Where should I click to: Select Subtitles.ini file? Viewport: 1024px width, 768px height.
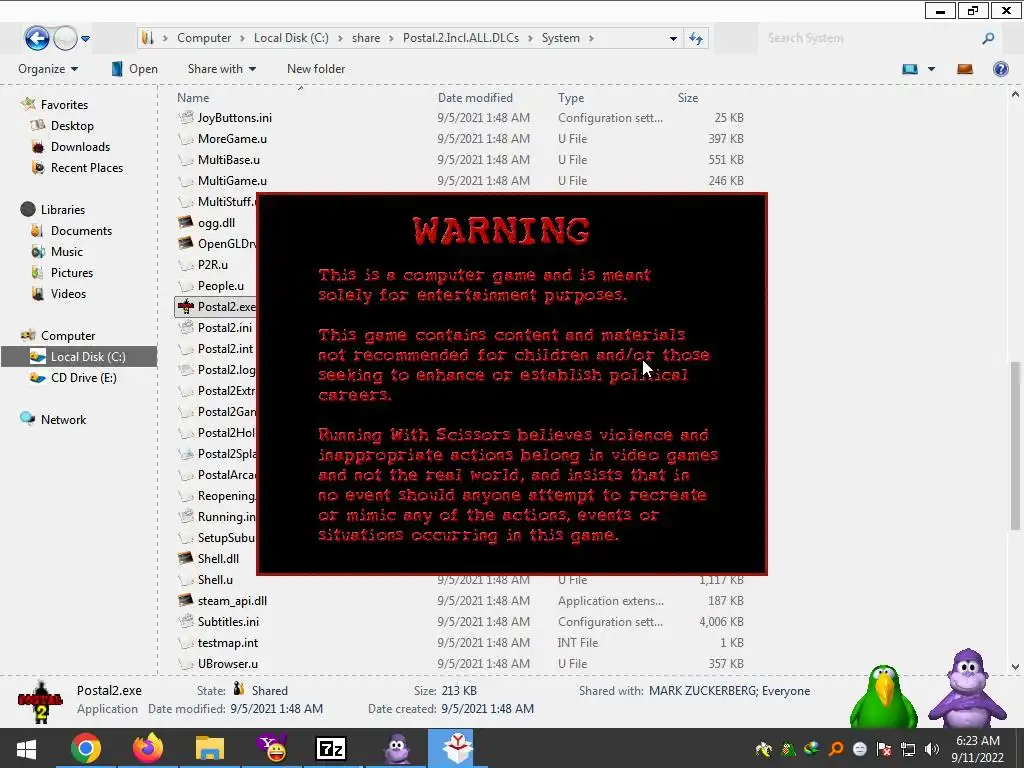point(228,621)
